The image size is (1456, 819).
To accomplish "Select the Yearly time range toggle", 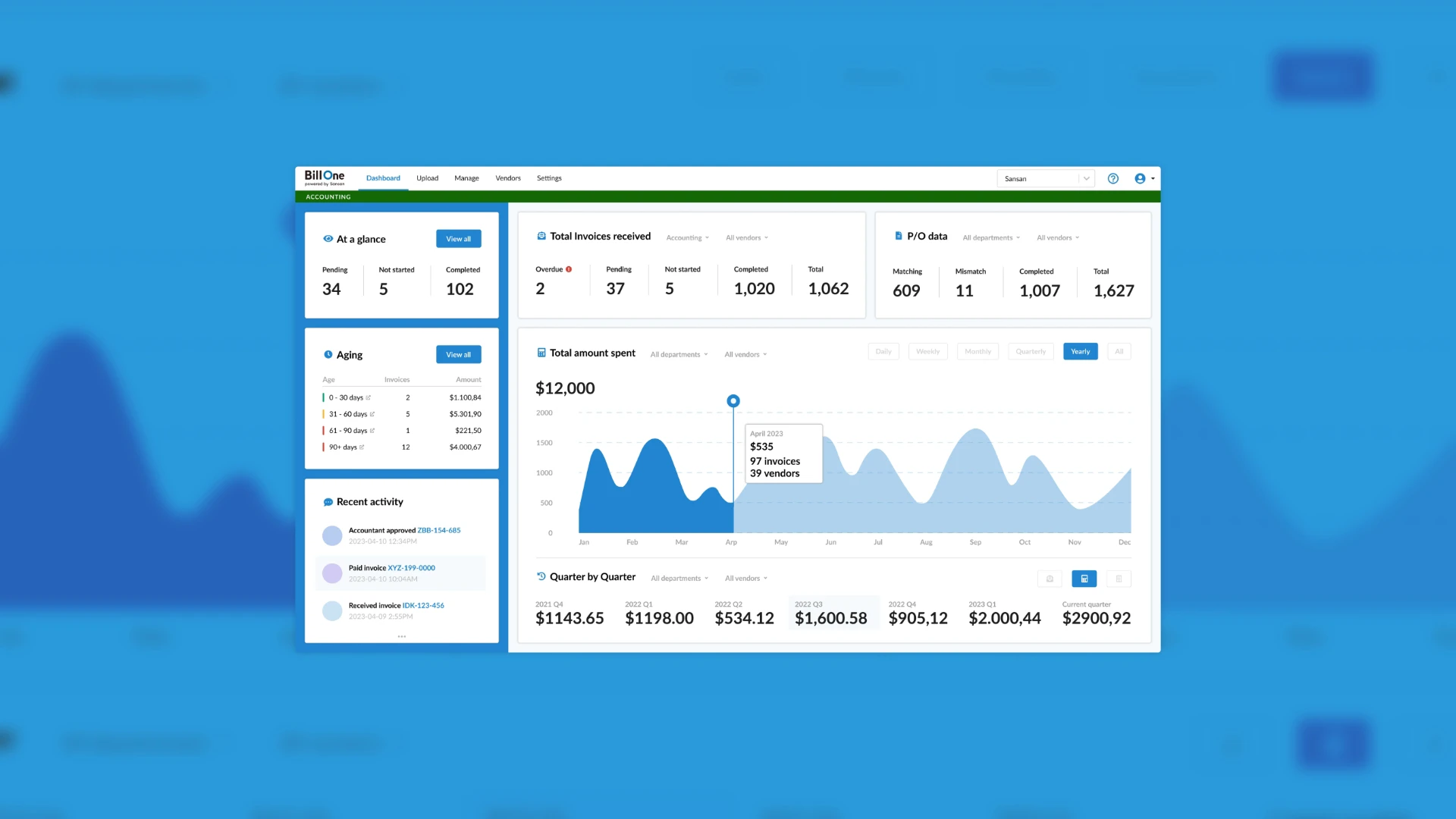I will [1080, 351].
